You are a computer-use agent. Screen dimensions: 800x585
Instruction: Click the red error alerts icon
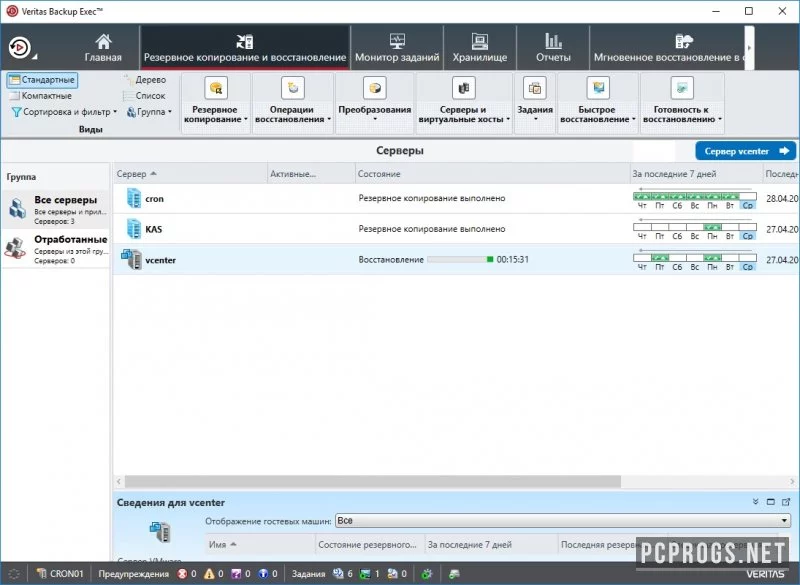click(182, 574)
